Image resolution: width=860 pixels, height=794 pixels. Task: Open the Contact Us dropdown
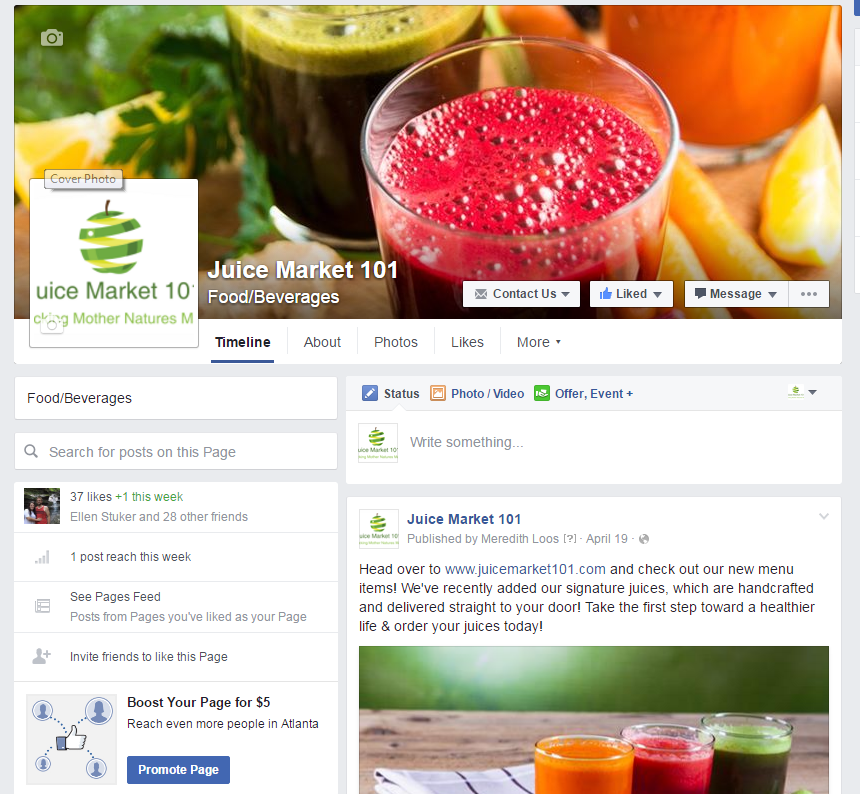tap(522, 294)
